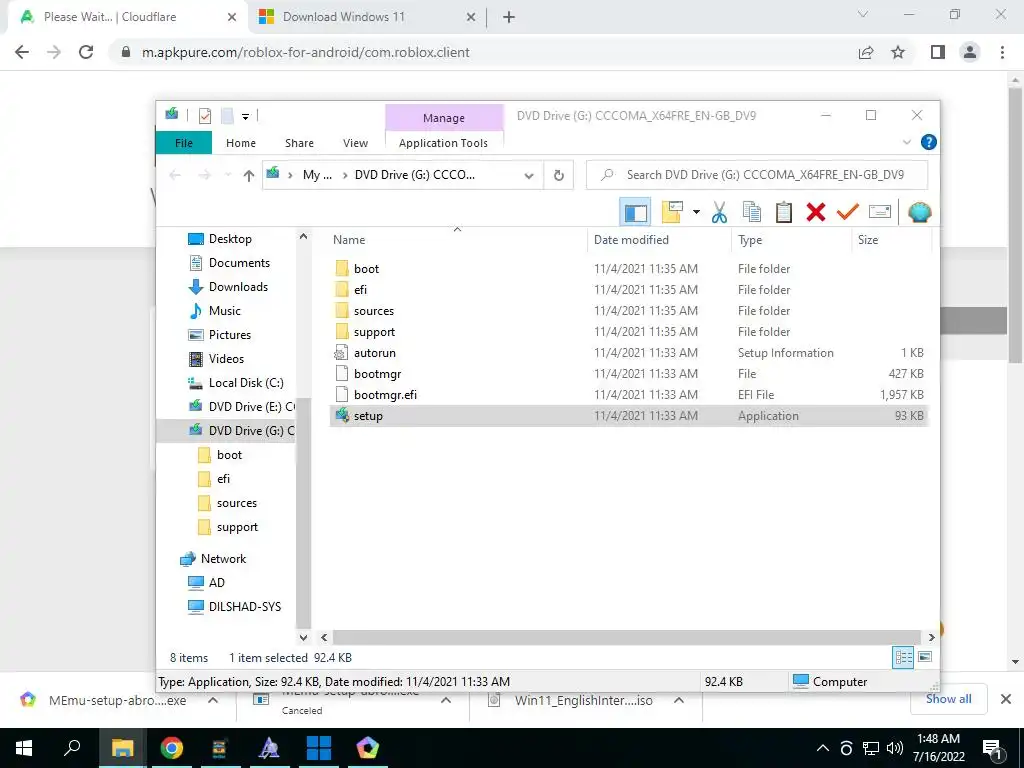Click the horizontal scrollbar of file list
Image resolution: width=1024 pixels, height=768 pixels.
628,637
